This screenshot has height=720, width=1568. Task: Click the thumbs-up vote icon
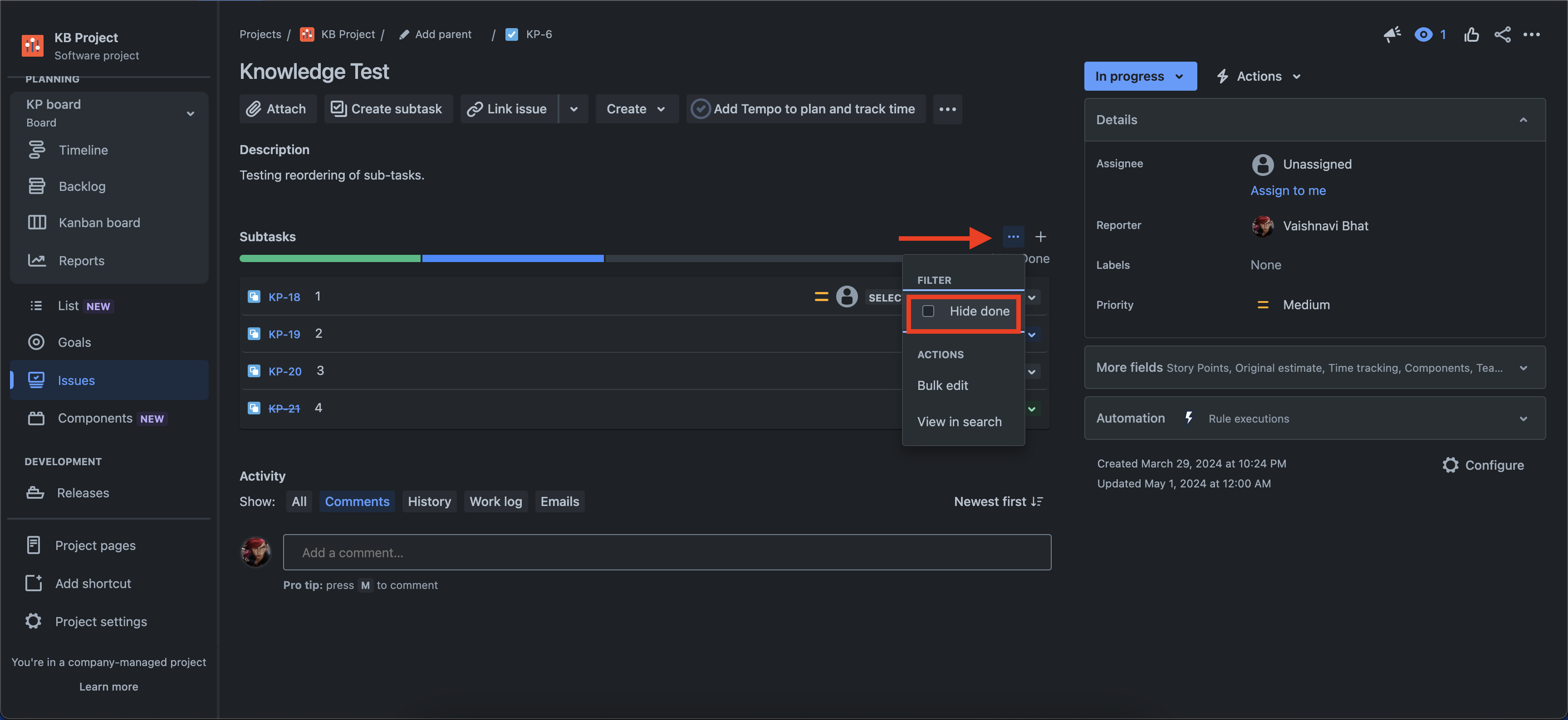click(1471, 34)
